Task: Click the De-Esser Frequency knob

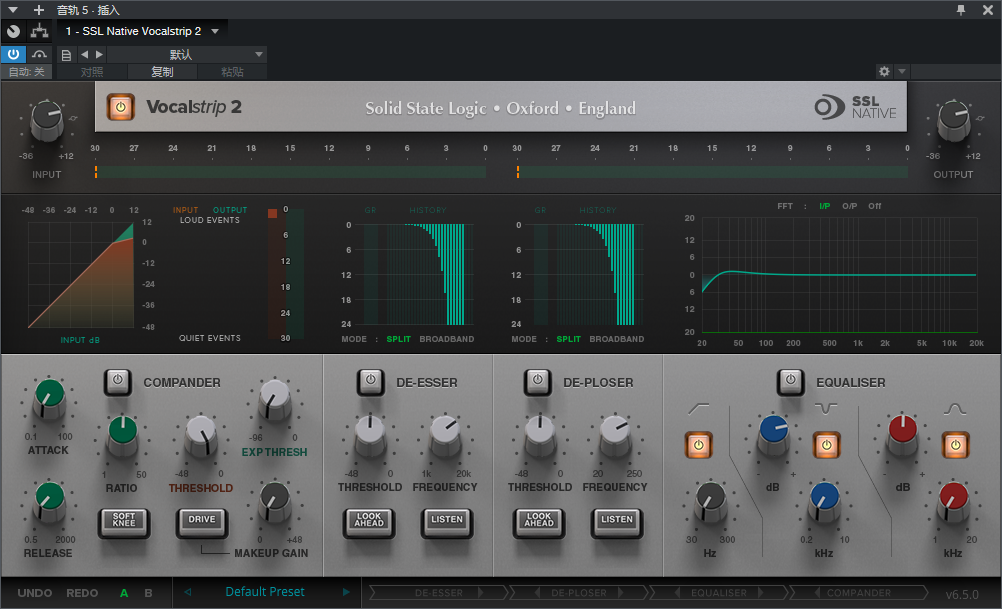Action: click(445, 435)
